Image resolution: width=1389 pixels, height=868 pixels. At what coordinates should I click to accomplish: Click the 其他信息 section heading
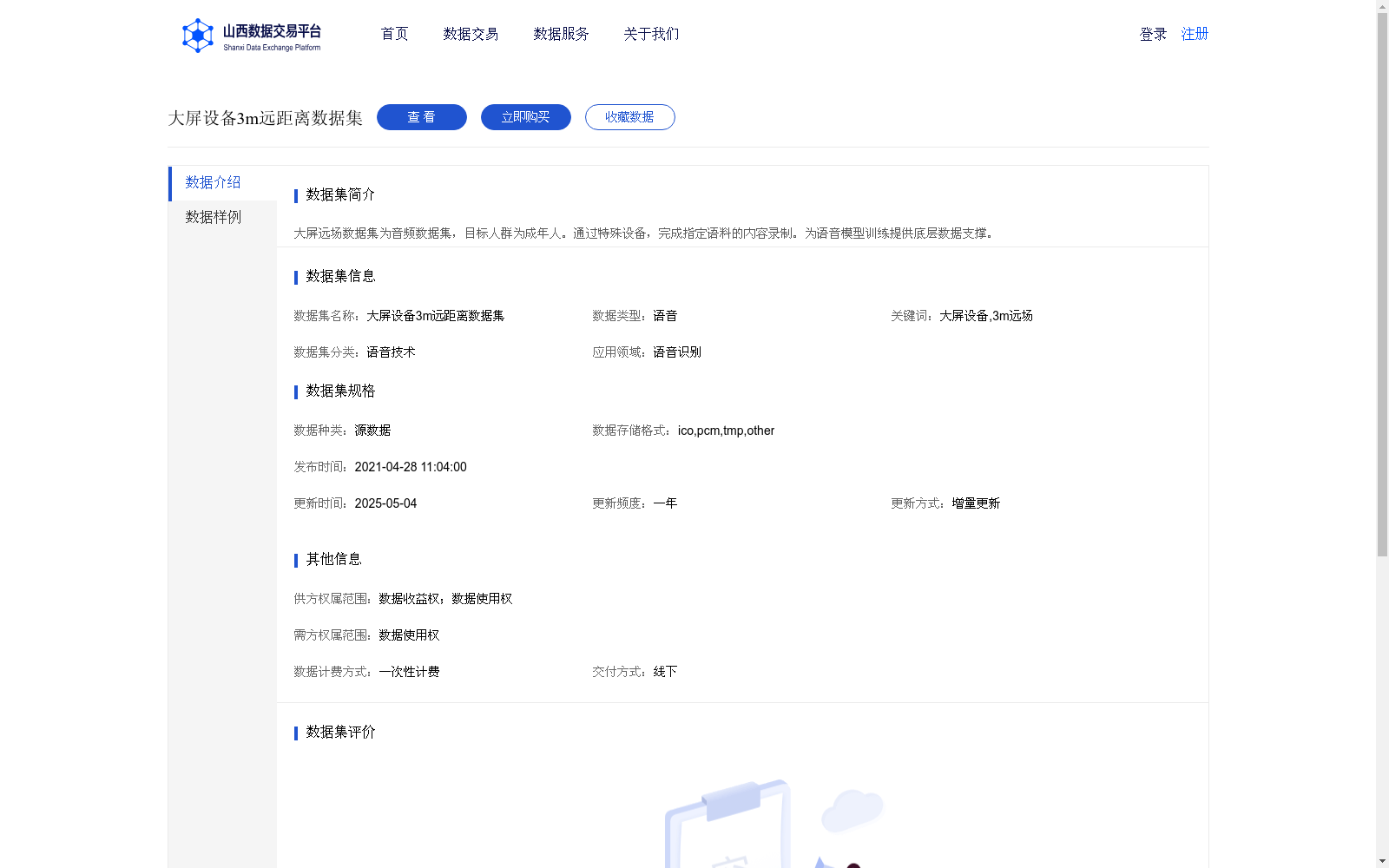pyautogui.click(x=333, y=559)
